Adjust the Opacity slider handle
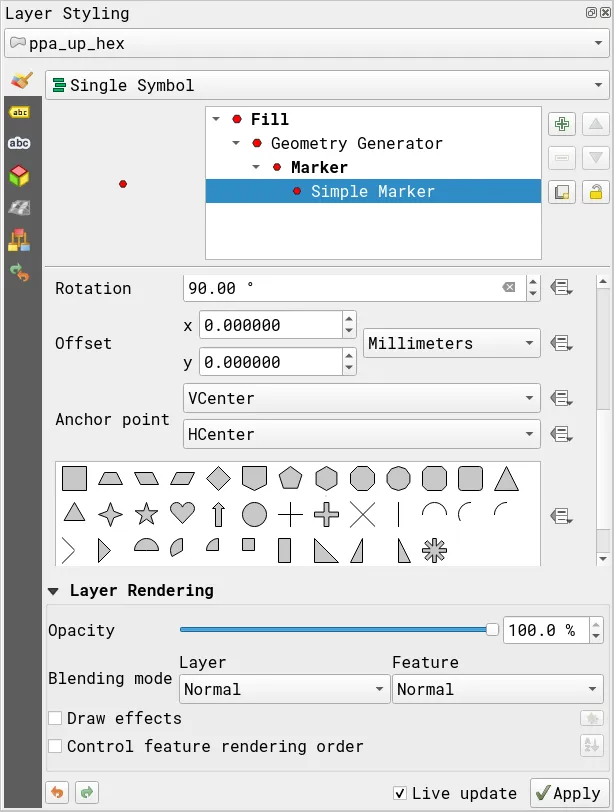 pos(492,629)
